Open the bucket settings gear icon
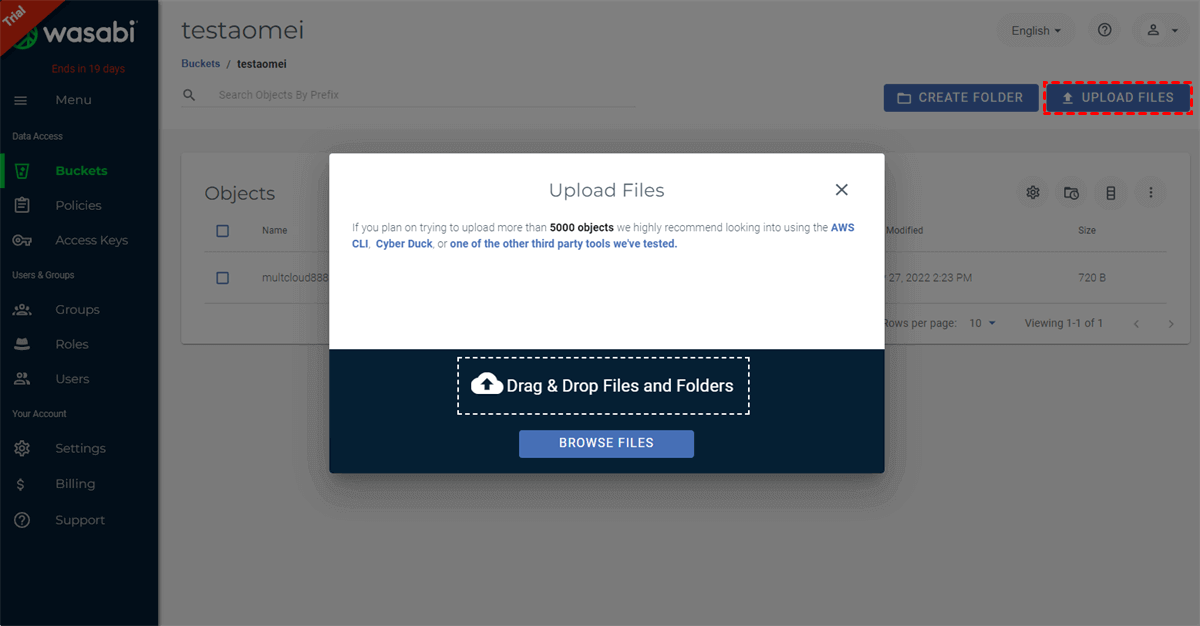1200x626 pixels. [1033, 192]
